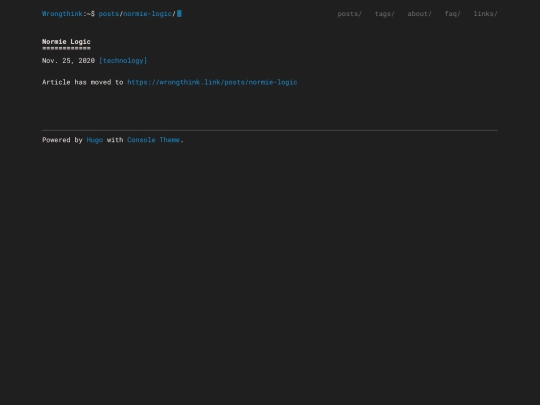
Task: Open the faq/ navigation item
Action: click(x=453, y=14)
